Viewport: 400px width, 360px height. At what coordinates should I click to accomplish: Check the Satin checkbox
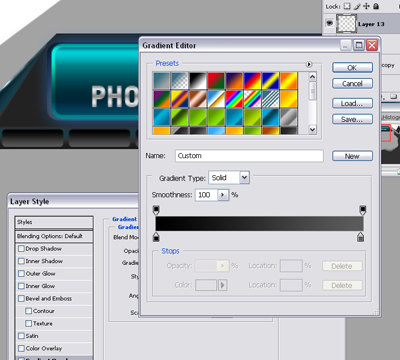(21, 336)
